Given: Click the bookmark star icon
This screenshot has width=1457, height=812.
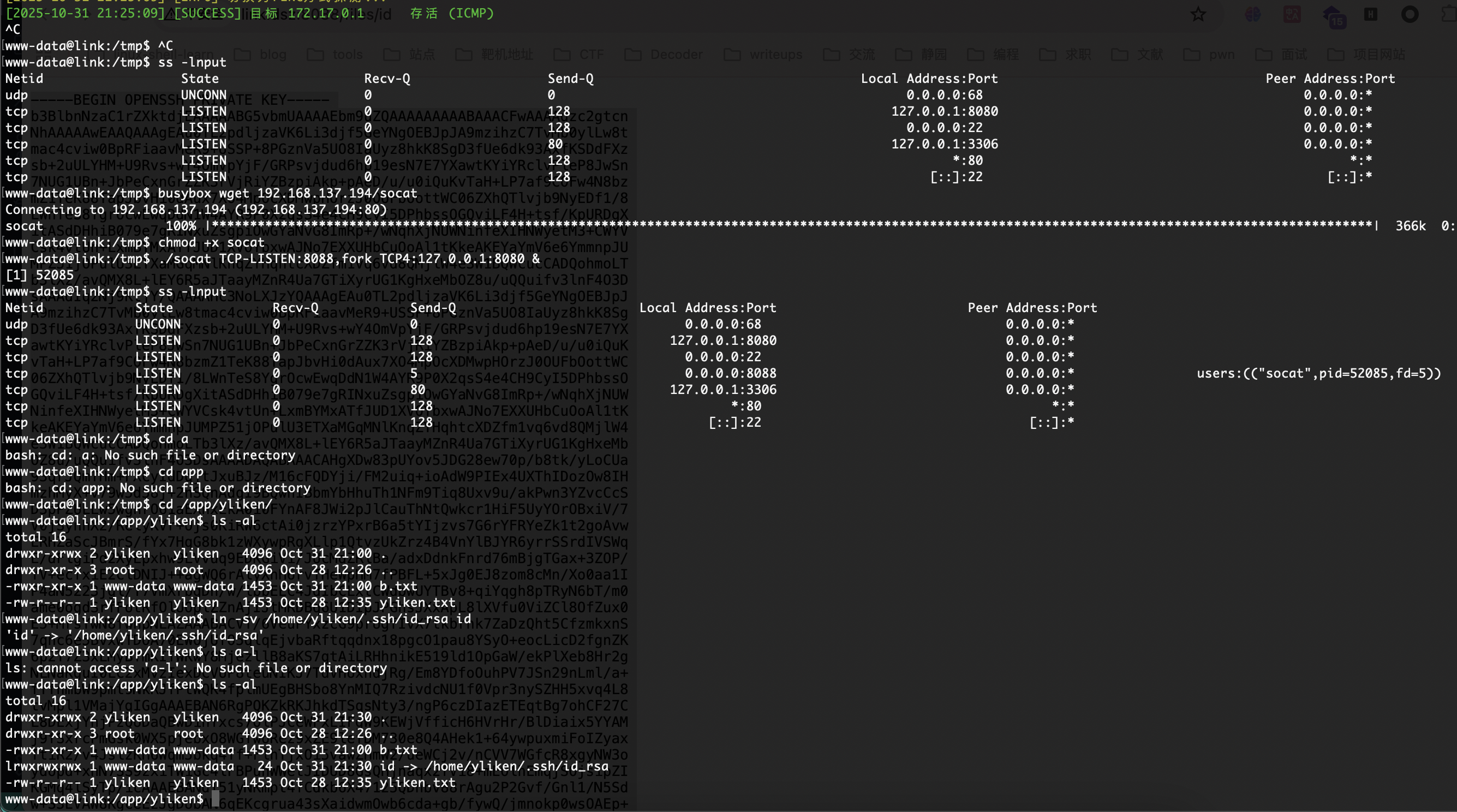Looking at the screenshot, I should tap(1198, 14).
